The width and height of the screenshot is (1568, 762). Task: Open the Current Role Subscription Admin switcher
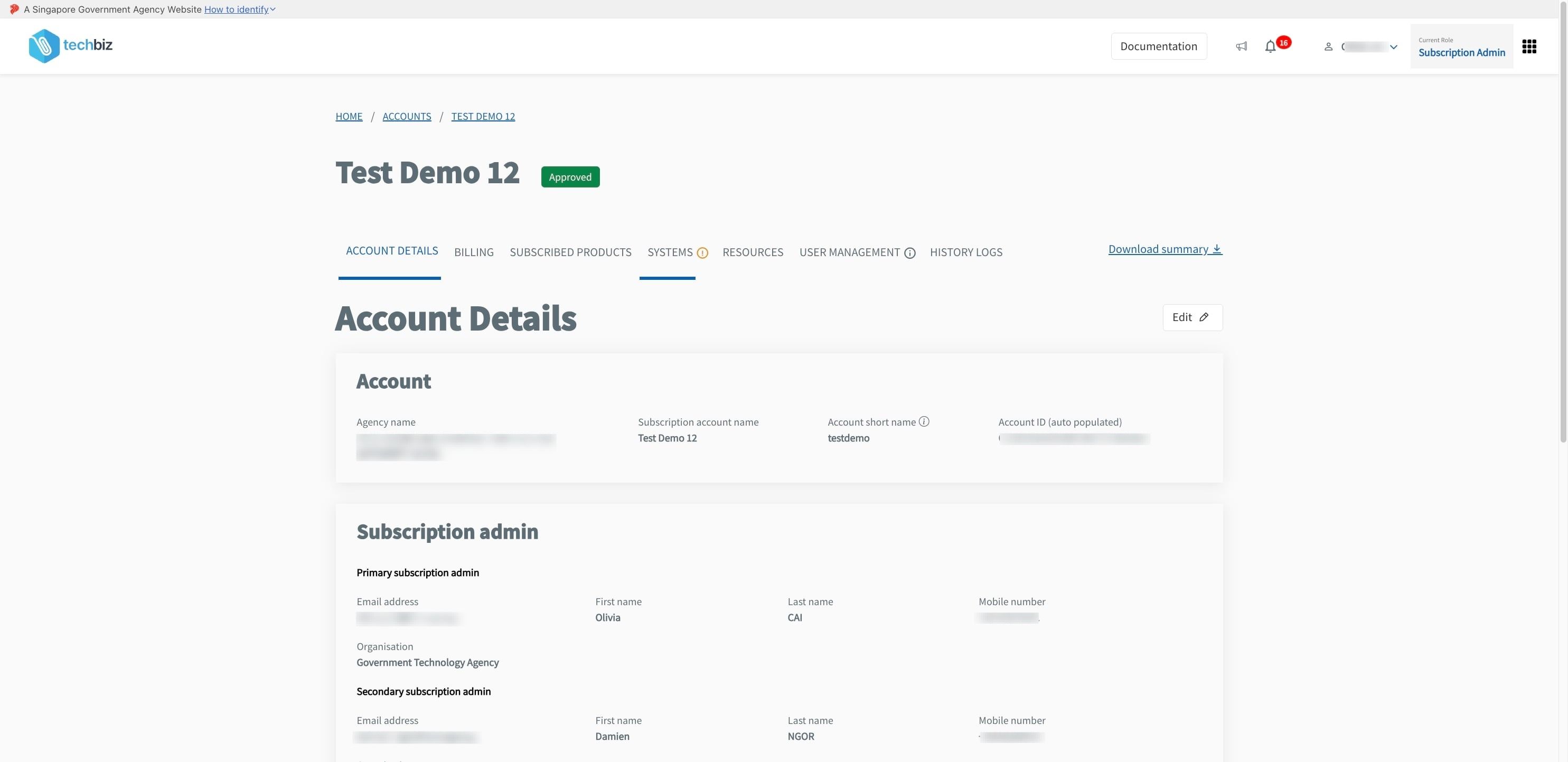coord(1461,46)
